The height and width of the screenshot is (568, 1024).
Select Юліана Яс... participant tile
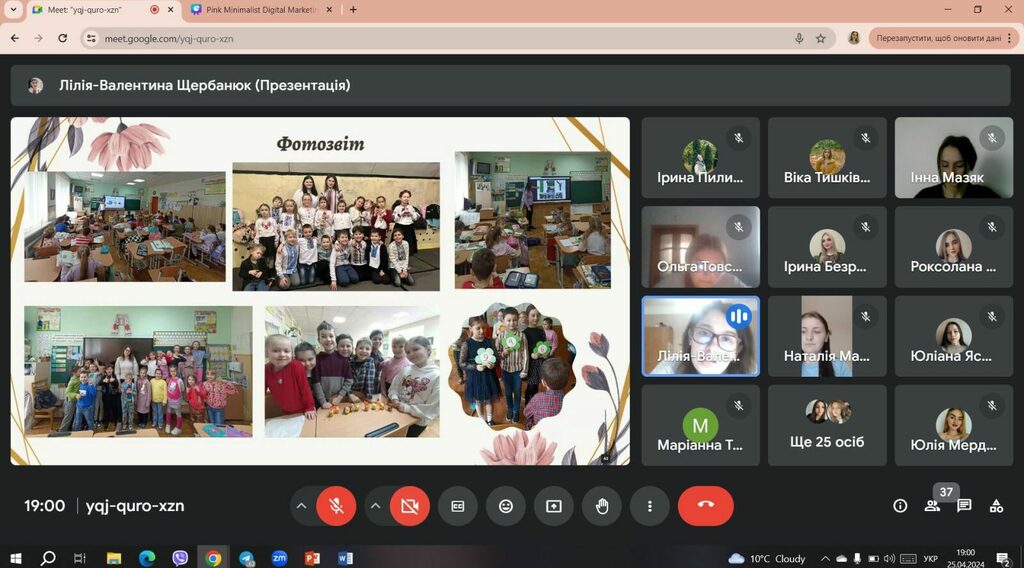pyautogui.click(x=953, y=336)
